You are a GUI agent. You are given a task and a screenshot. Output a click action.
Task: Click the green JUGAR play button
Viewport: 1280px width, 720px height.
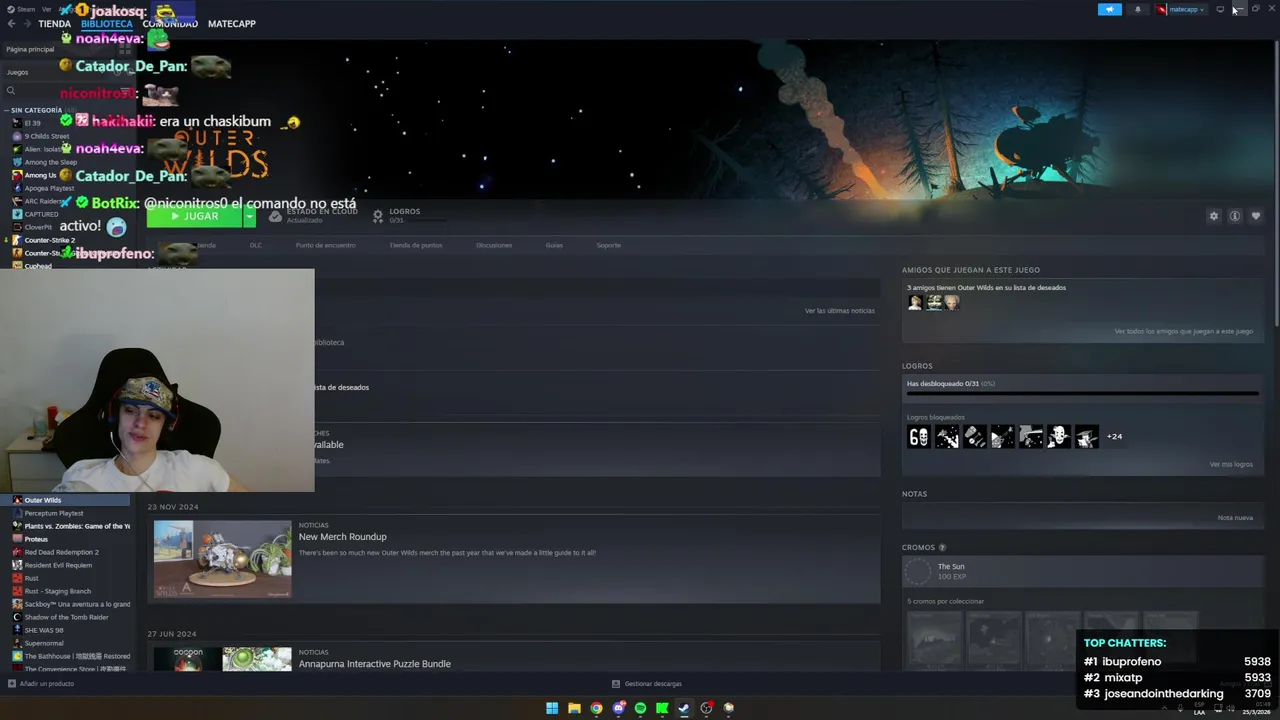coord(195,216)
